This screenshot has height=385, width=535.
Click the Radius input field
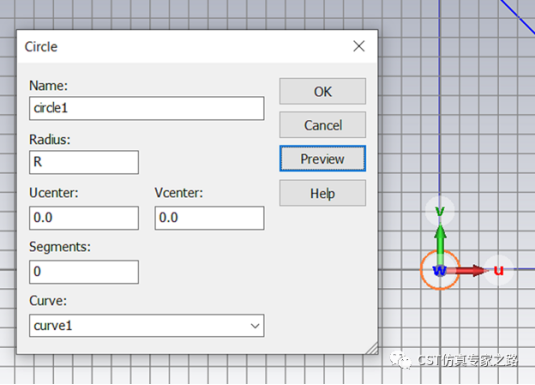[84, 162]
